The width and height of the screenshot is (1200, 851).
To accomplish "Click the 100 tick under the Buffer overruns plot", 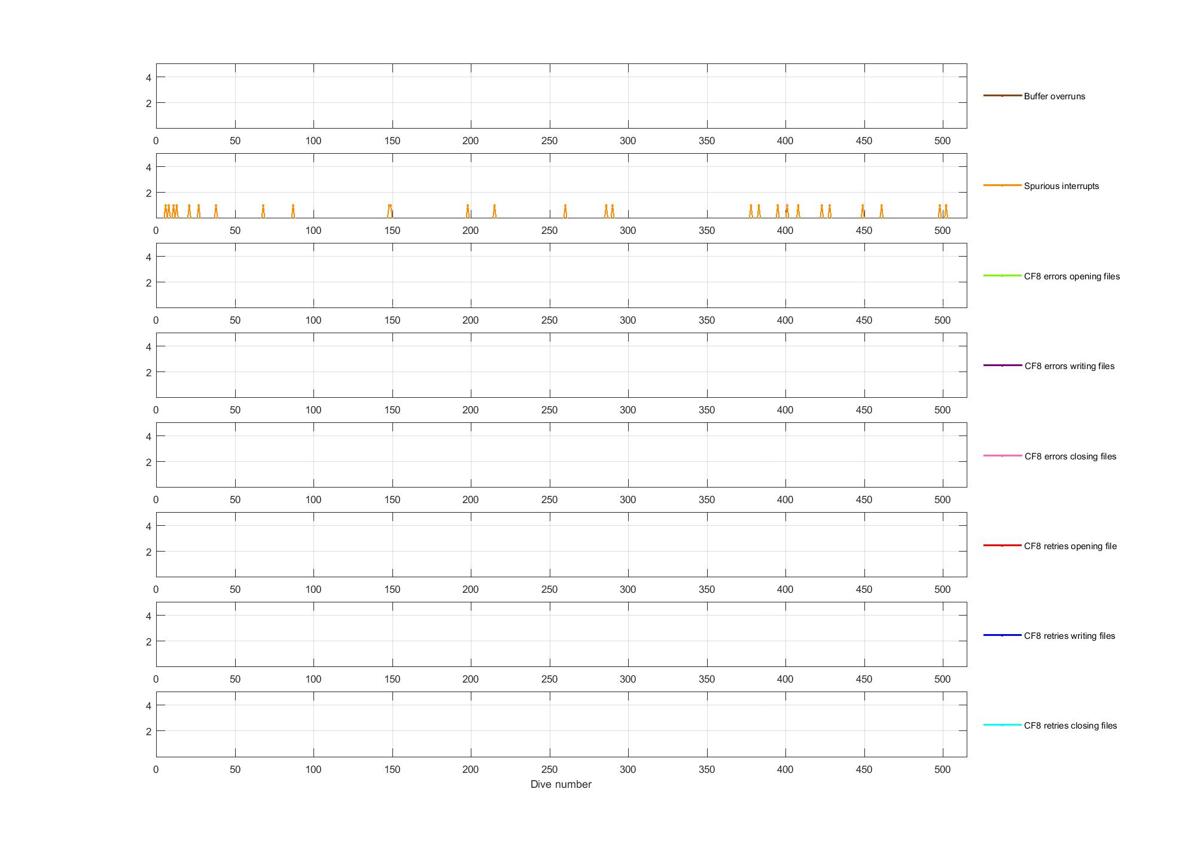I will tap(313, 141).
